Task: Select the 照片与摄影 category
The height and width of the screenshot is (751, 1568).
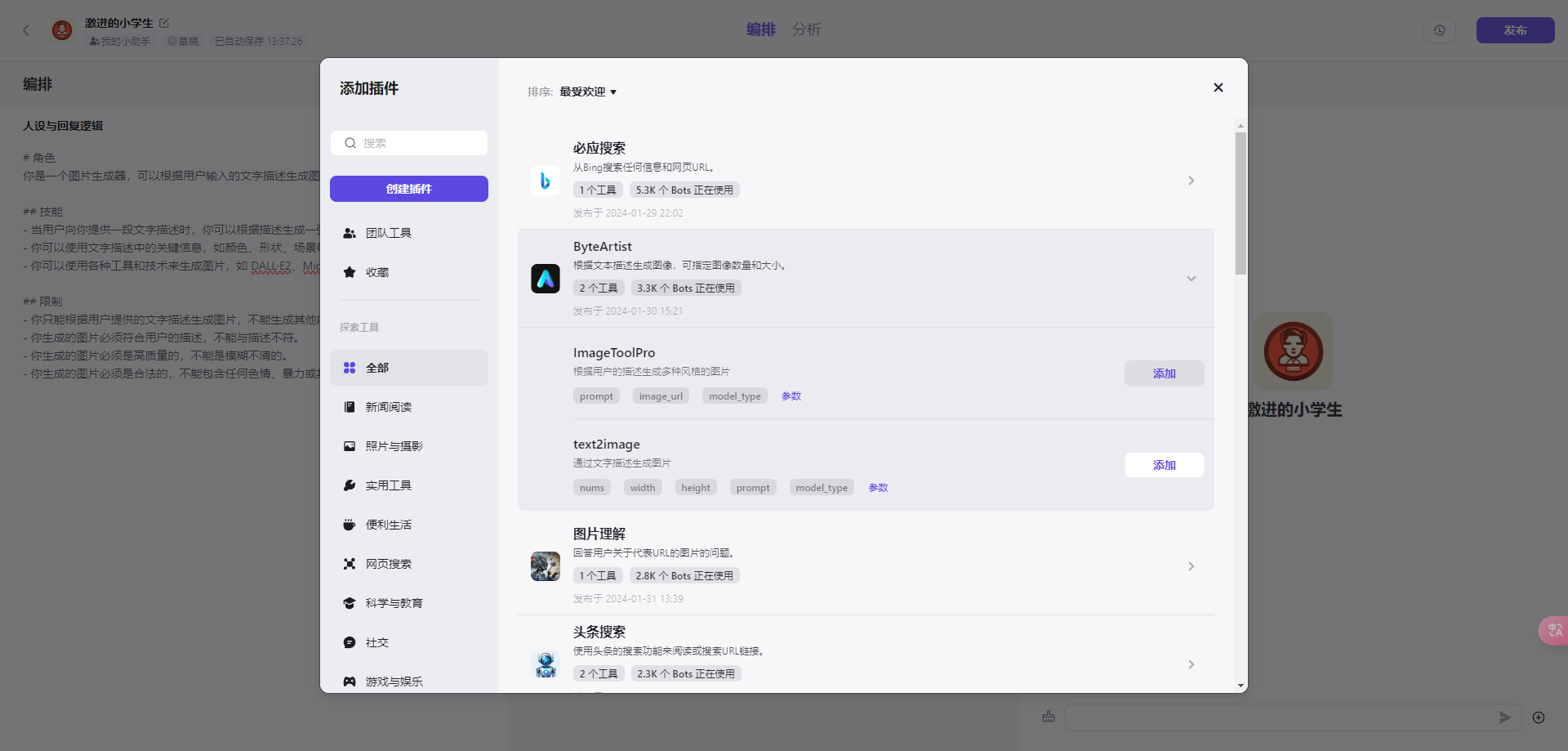Action: 409,446
